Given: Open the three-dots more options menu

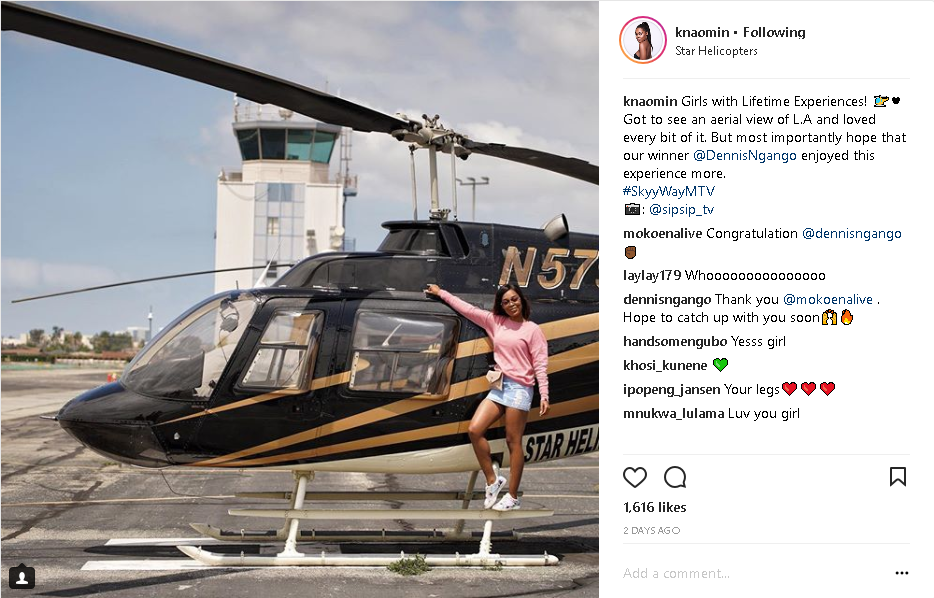Looking at the screenshot, I should (x=902, y=573).
